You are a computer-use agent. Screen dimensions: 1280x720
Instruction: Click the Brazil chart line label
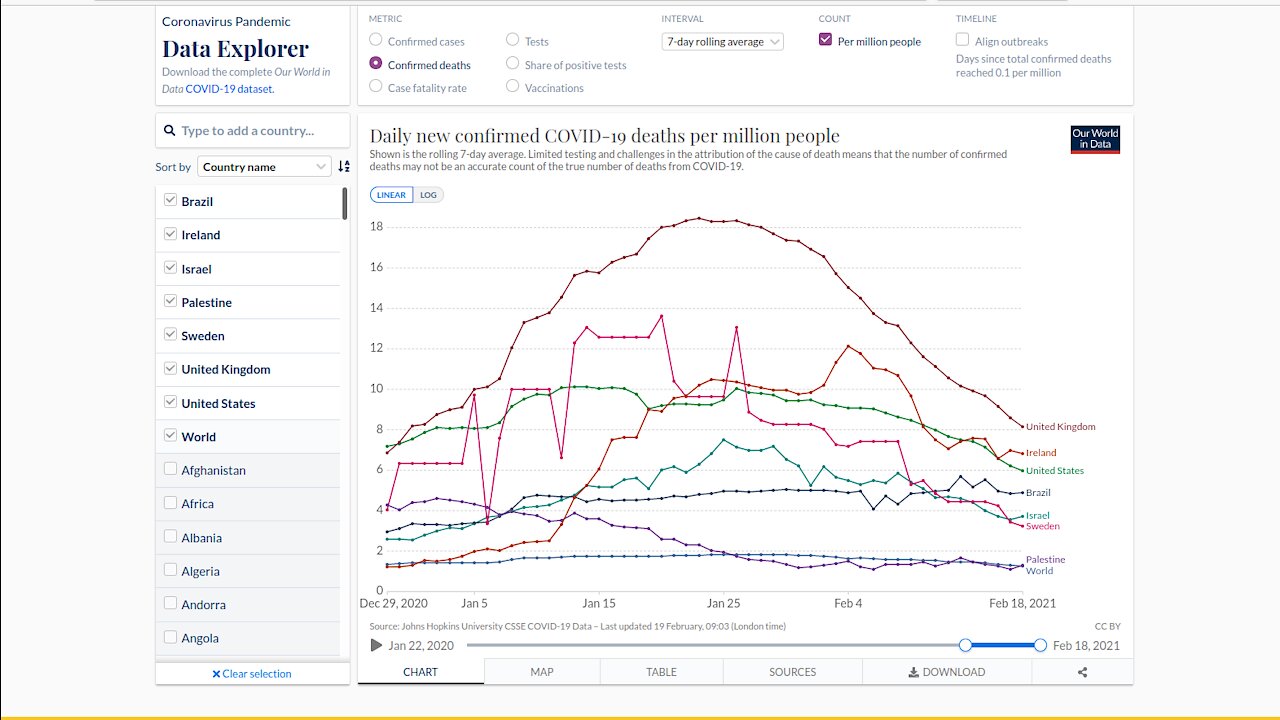click(1038, 493)
